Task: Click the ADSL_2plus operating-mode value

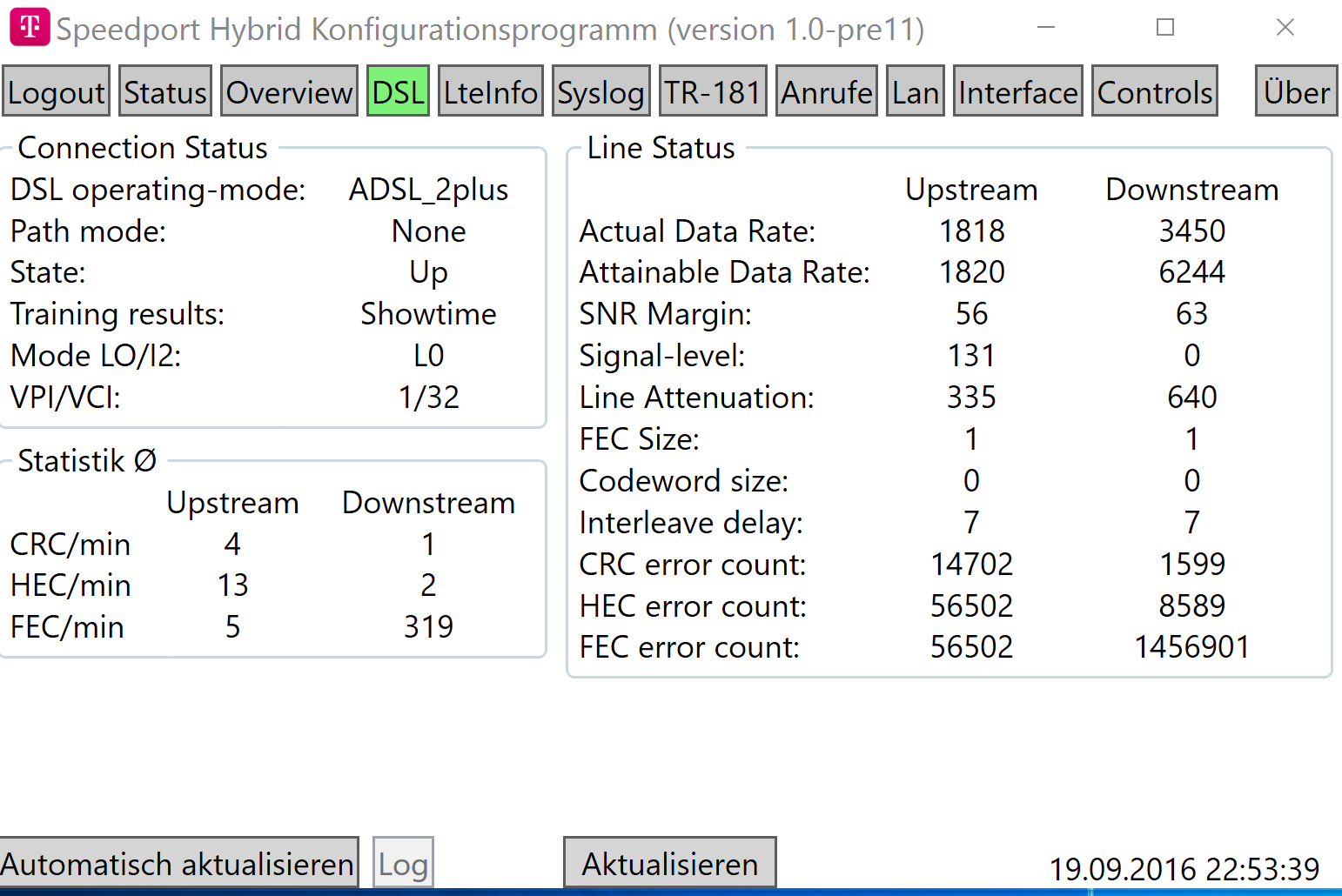Action: (428, 190)
